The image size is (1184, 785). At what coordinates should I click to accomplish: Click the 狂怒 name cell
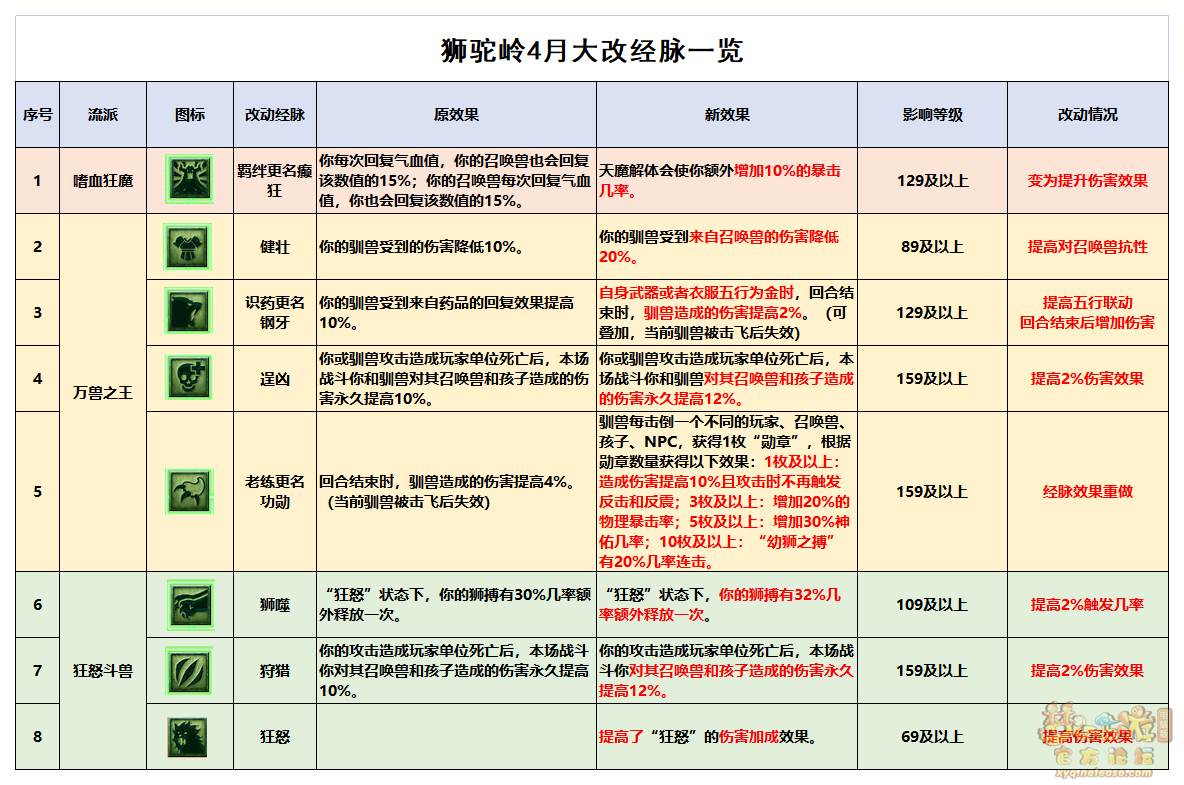coord(275,737)
